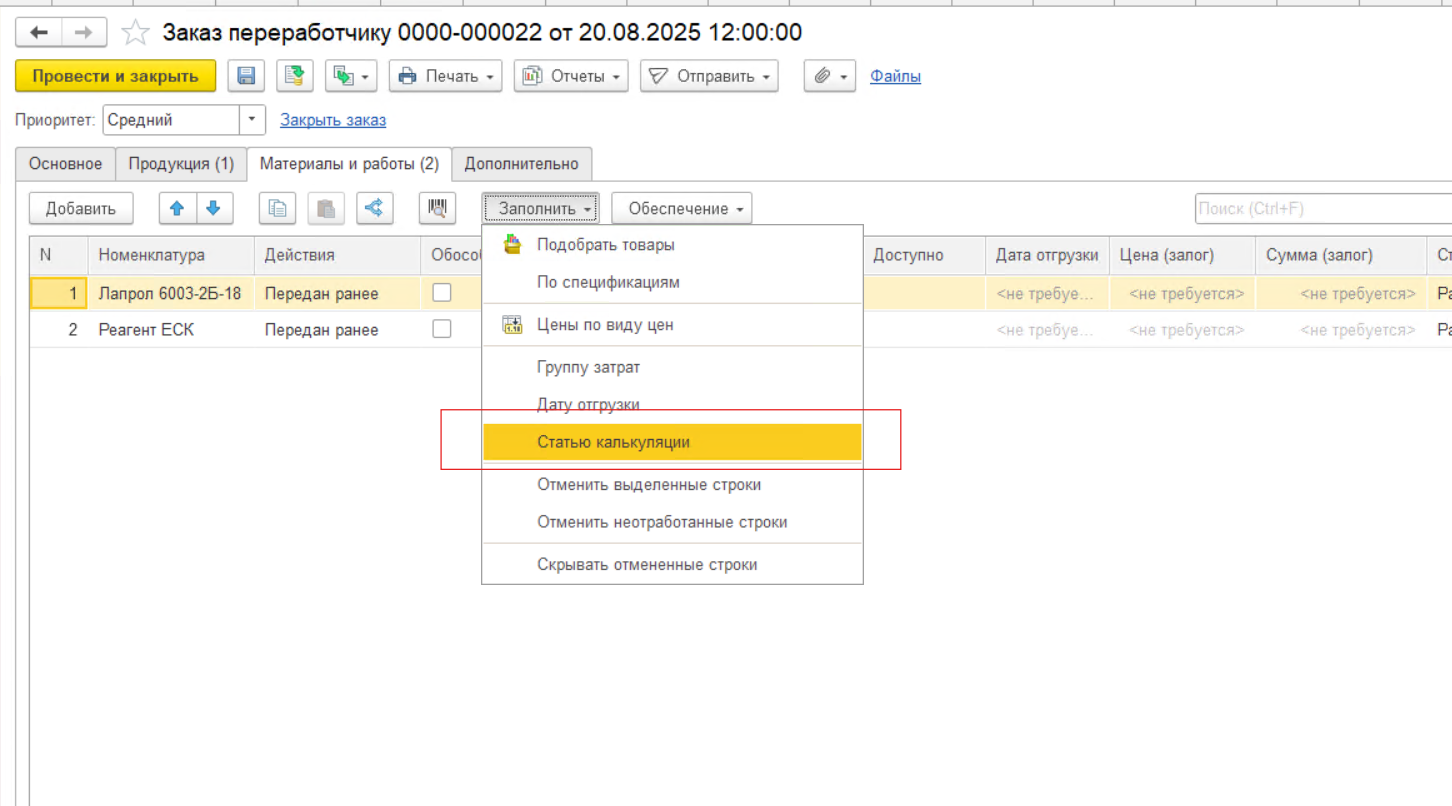This screenshot has width=1452, height=806.
Task: Open the paperclip attachments dropdown
Action: coord(829,76)
